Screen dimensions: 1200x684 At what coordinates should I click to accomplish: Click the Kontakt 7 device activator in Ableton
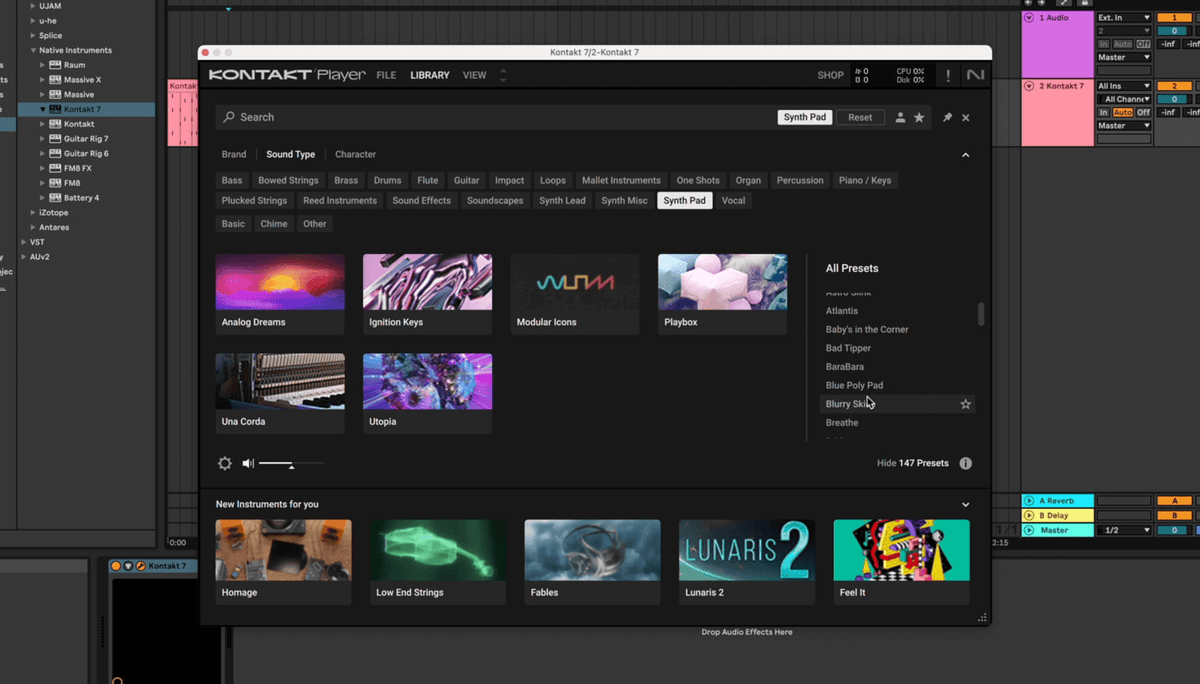click(116, 566)
